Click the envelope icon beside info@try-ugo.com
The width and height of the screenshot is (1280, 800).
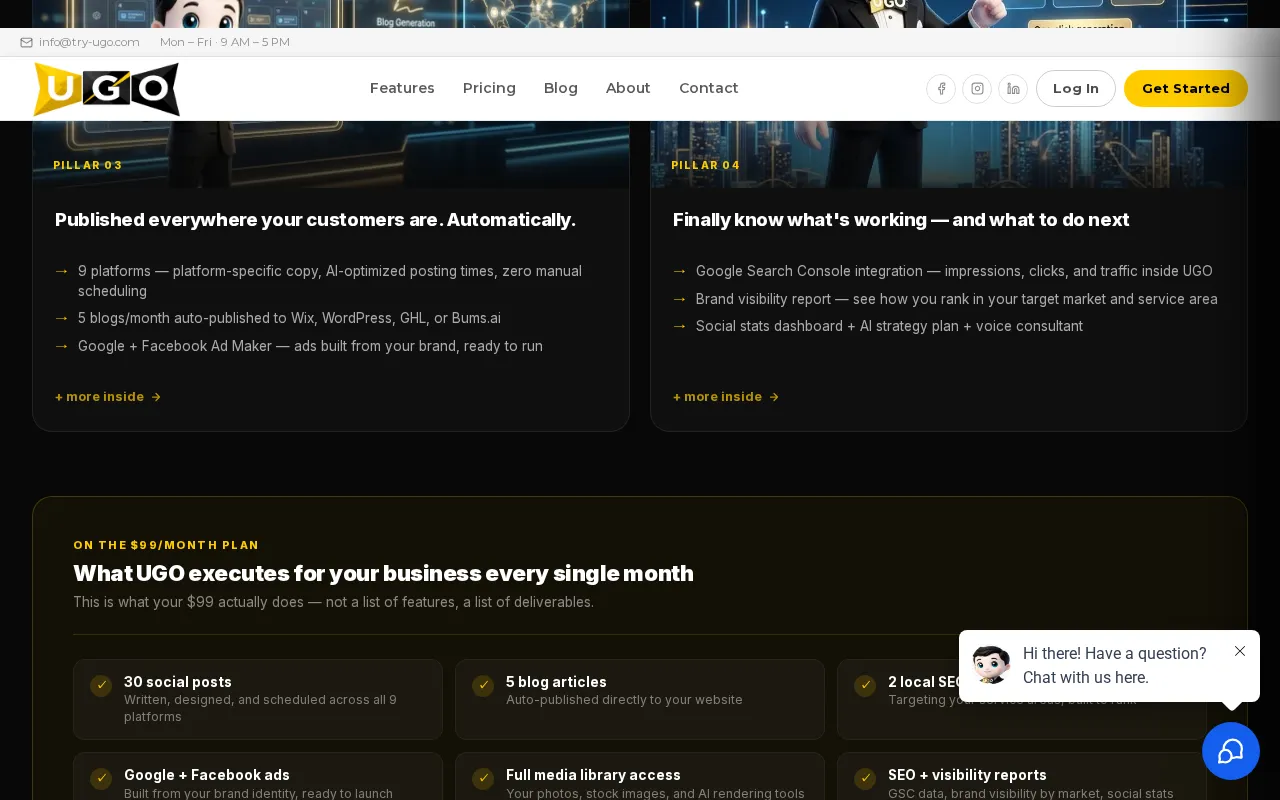tap(27, 42)
